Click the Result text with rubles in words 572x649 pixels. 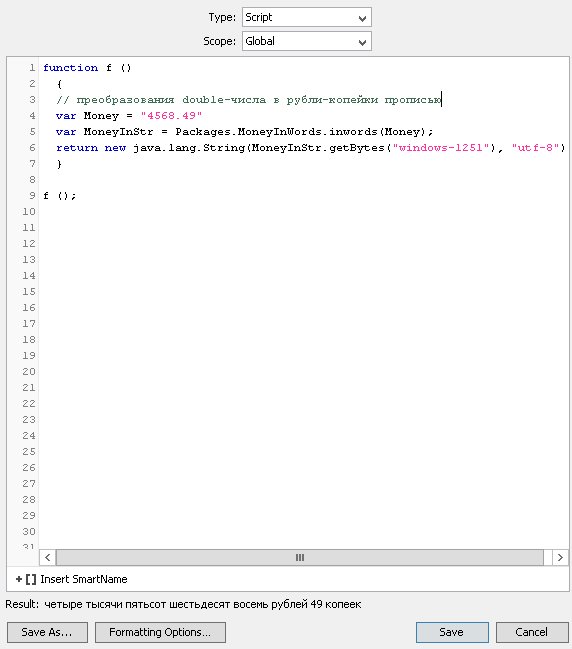coord(202,604)
